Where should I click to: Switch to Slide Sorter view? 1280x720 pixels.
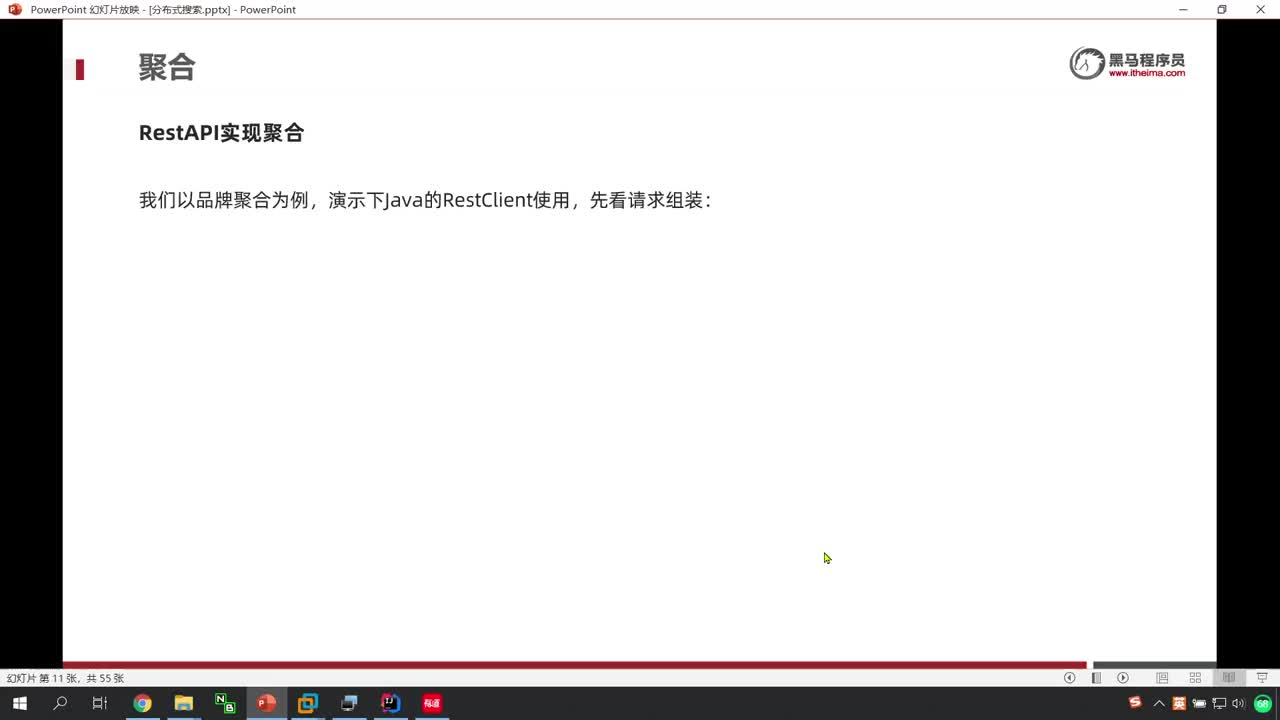click(1195, 678)
